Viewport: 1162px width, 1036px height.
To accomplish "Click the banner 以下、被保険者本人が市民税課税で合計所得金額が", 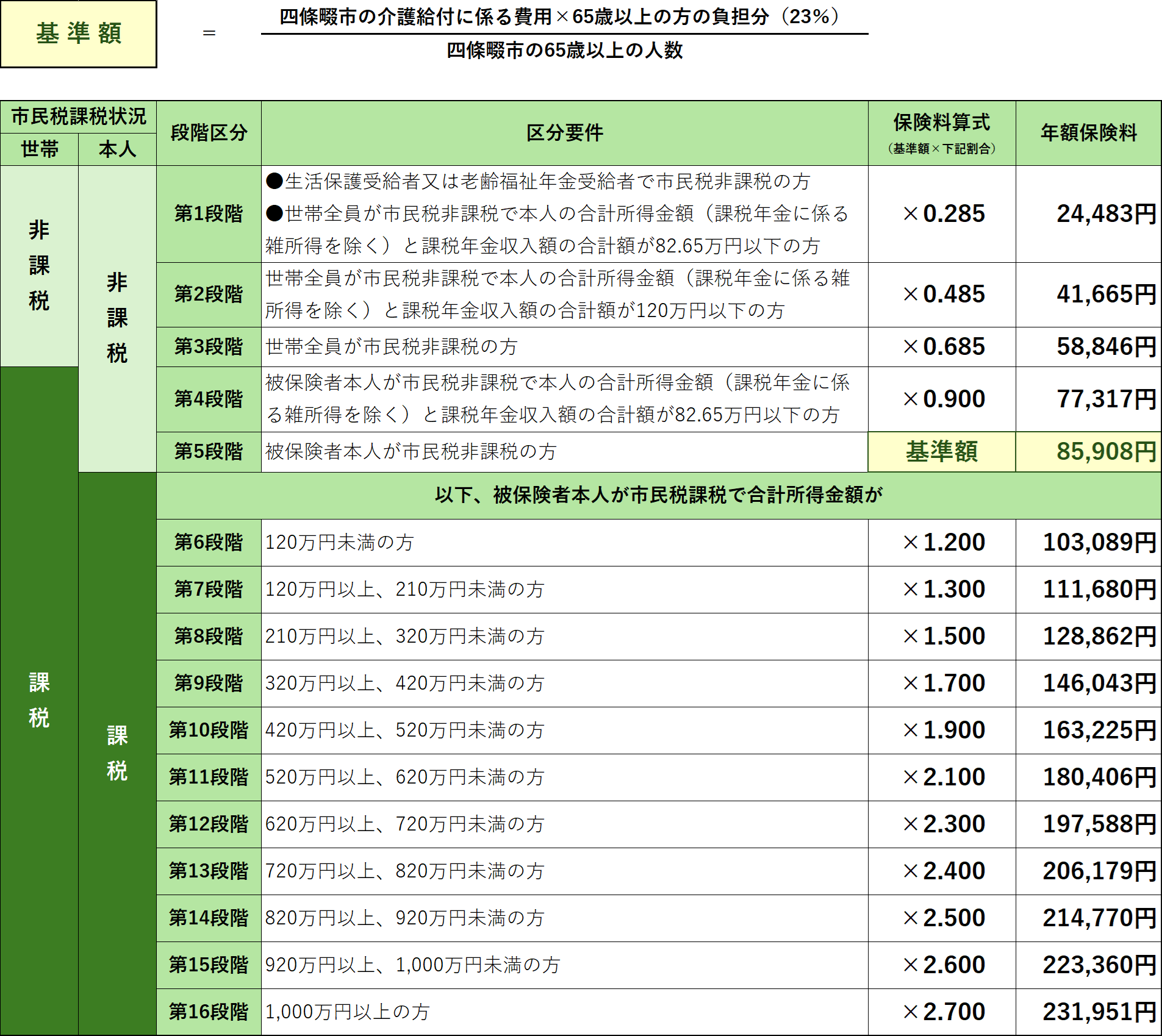I will (659, 495).
